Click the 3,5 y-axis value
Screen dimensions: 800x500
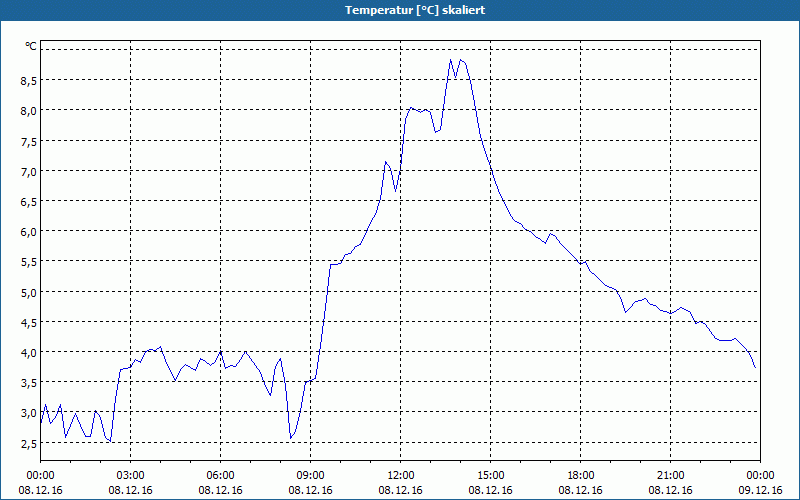click(29, 383)
